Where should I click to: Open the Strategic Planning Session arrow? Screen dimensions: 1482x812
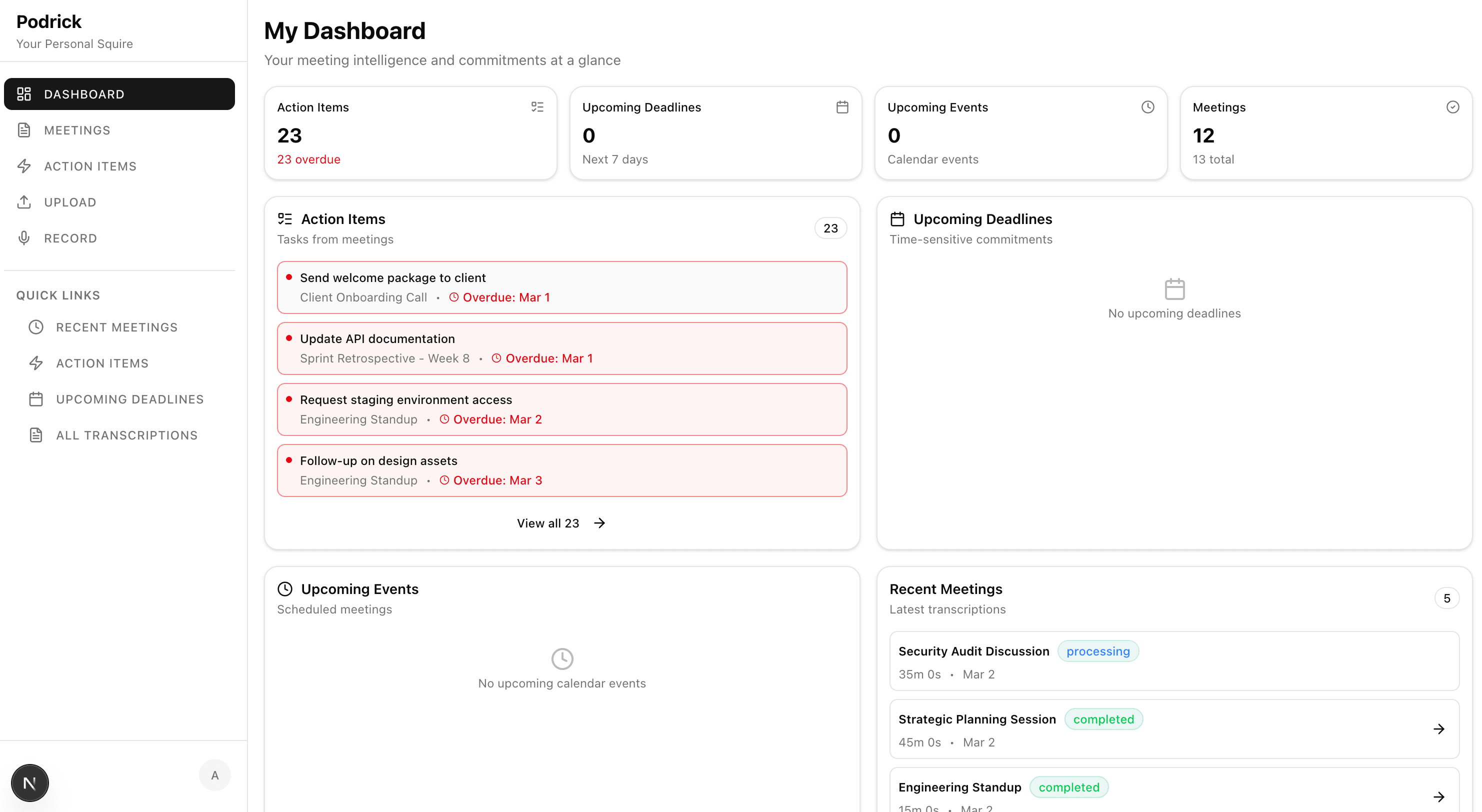(x=1439, y=728)
